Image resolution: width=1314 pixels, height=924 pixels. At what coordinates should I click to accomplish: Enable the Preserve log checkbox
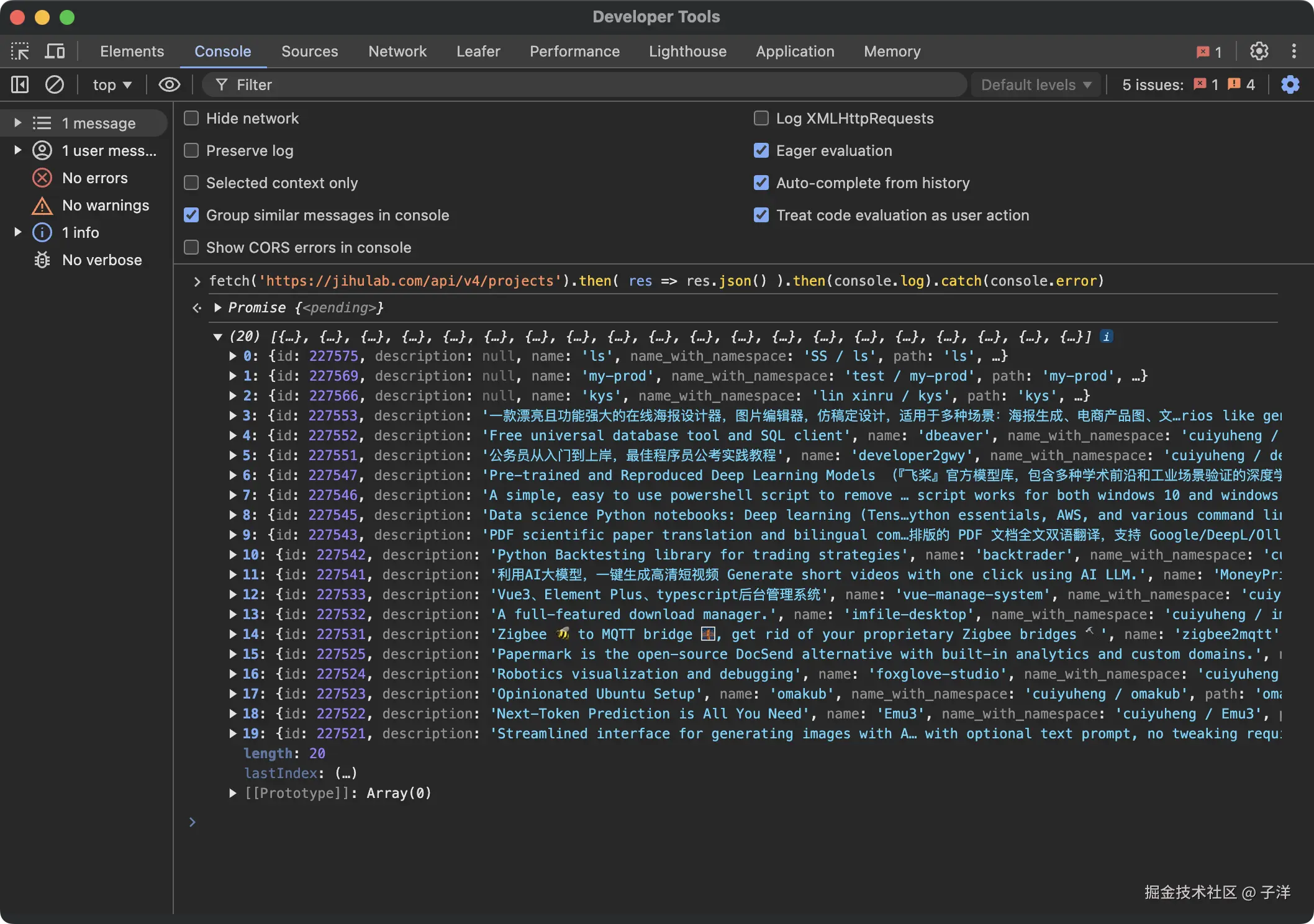pos(191,151)
